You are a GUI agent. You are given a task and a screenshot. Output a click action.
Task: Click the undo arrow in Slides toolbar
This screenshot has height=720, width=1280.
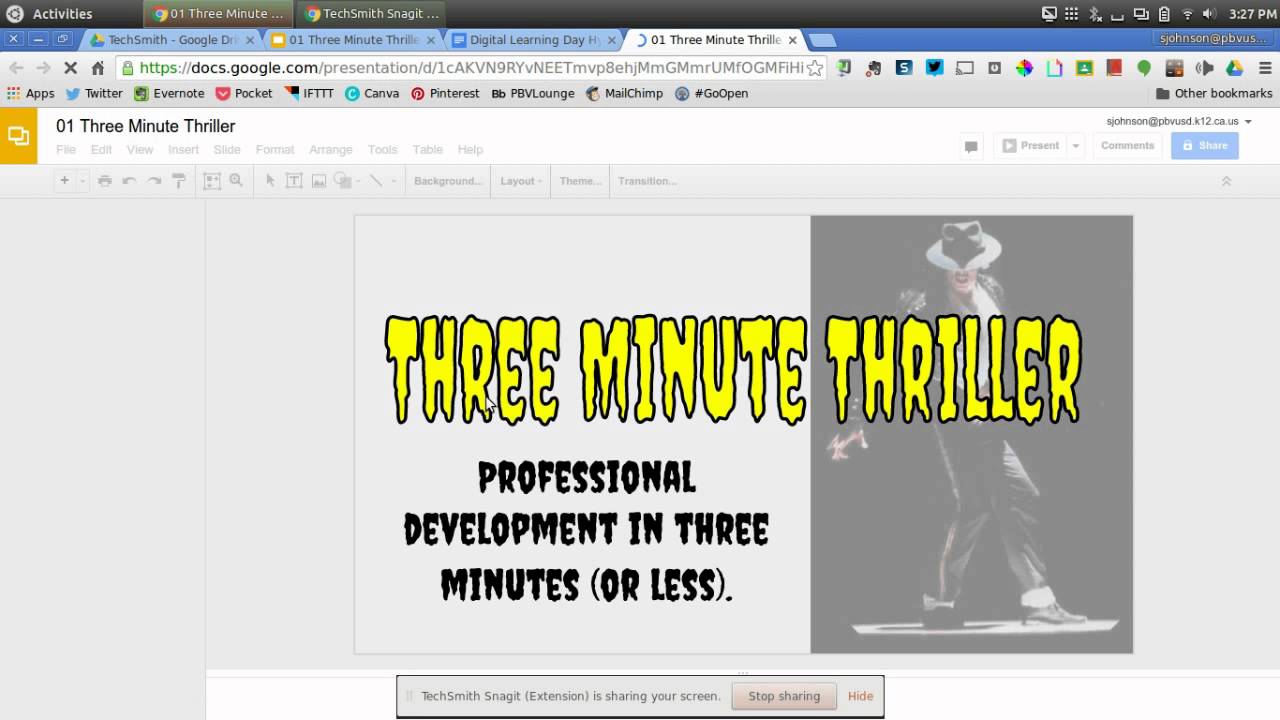coord(129,181)
